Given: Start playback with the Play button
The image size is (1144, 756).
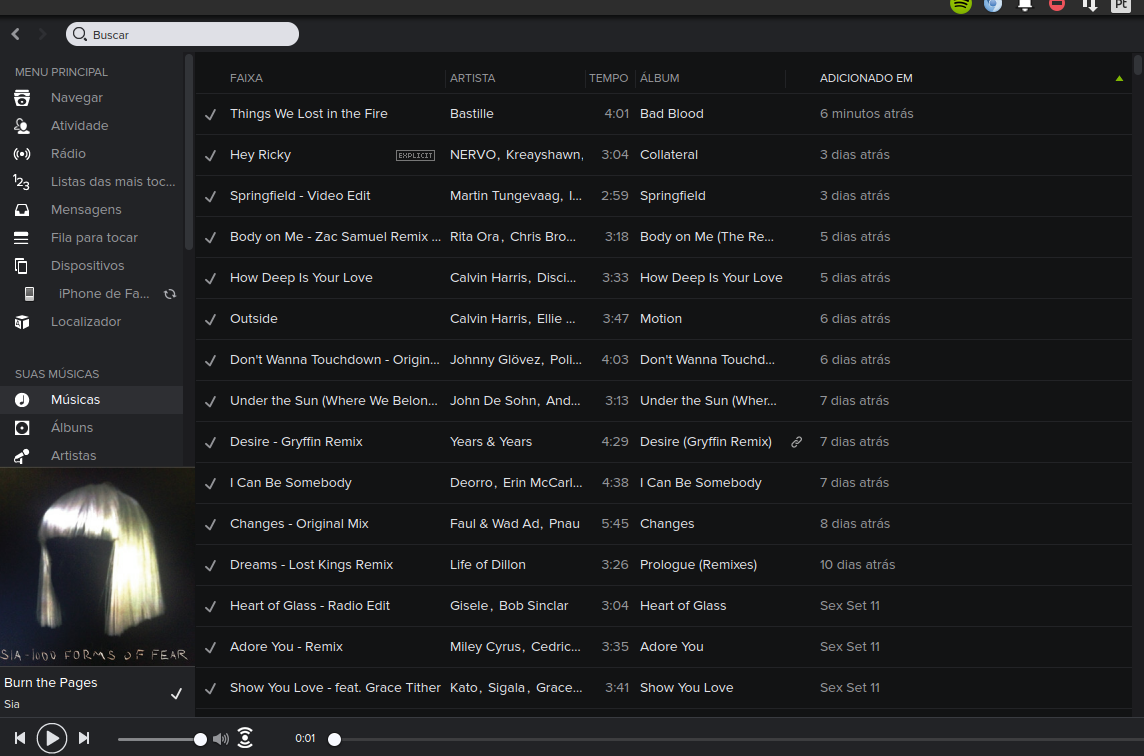Looking at the screenshot, I should coord(52,738).
